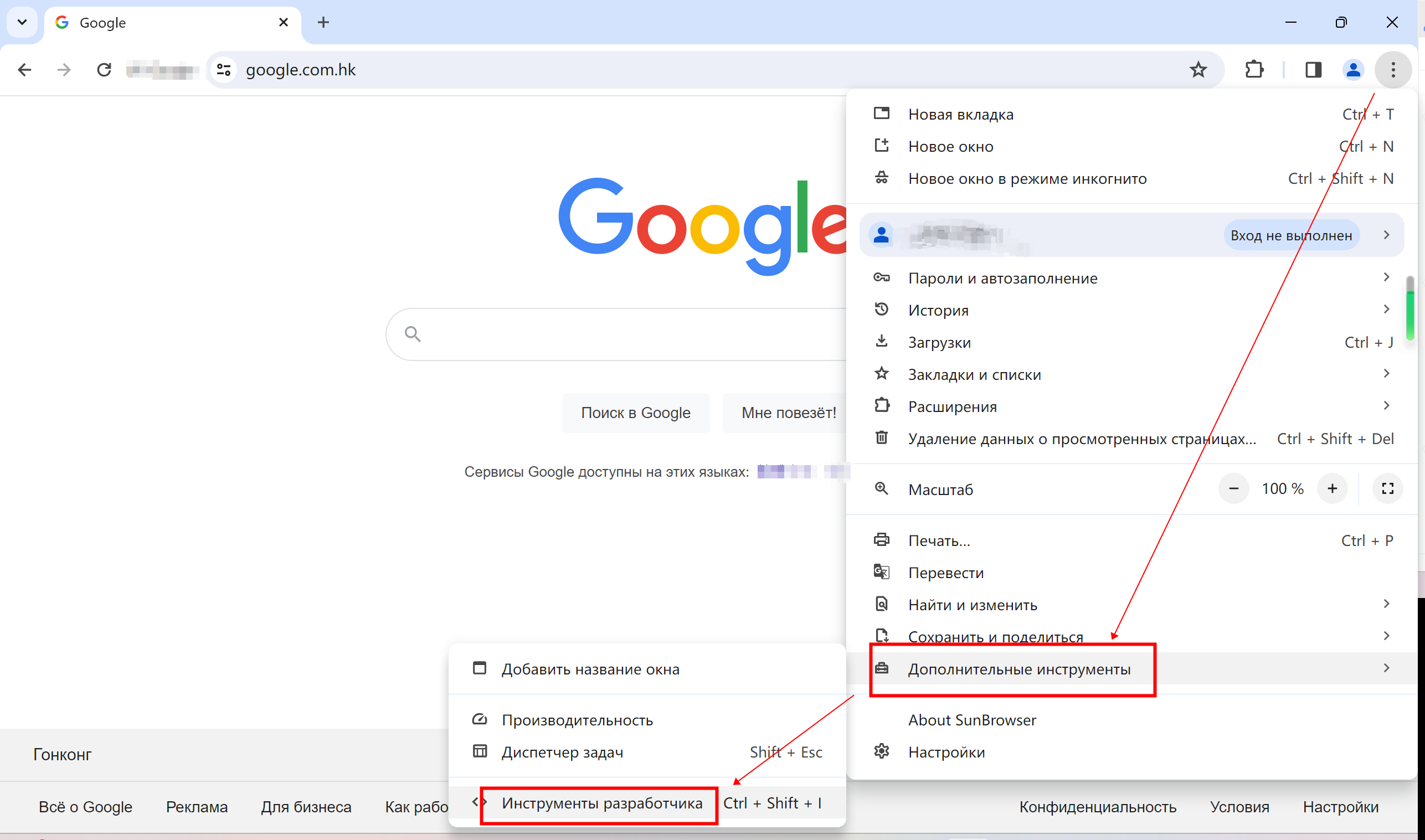Choose Новая вкладка menu item
This screenshot has width=1425, height=840.
[x=1131, y=114]
